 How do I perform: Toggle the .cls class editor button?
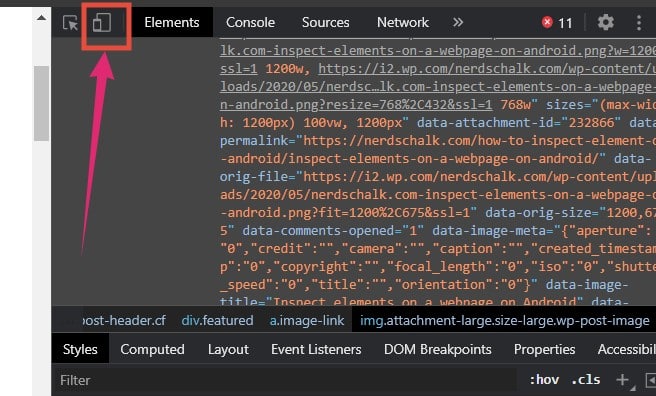pos(586,380)
